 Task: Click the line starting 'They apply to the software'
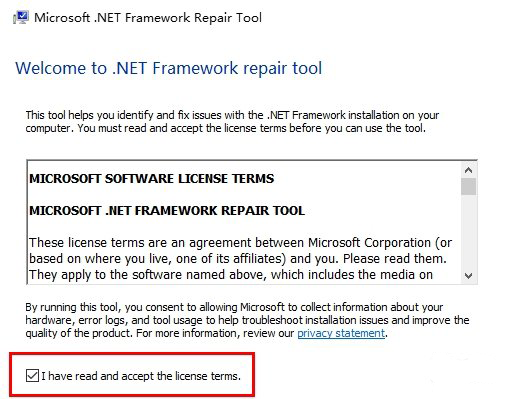tap(231, 275)
